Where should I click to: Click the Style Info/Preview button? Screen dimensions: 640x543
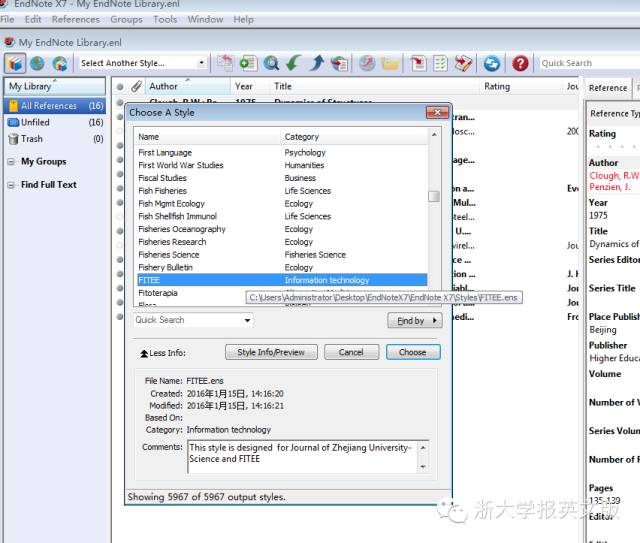click(x=271, y=352)
